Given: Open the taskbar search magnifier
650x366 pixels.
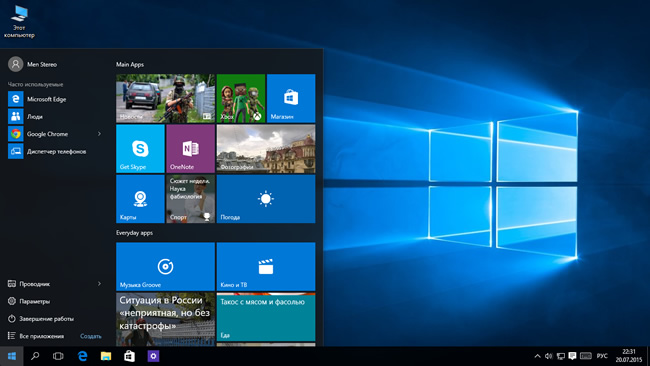Looking at the screenshot, I should (35, 356).
